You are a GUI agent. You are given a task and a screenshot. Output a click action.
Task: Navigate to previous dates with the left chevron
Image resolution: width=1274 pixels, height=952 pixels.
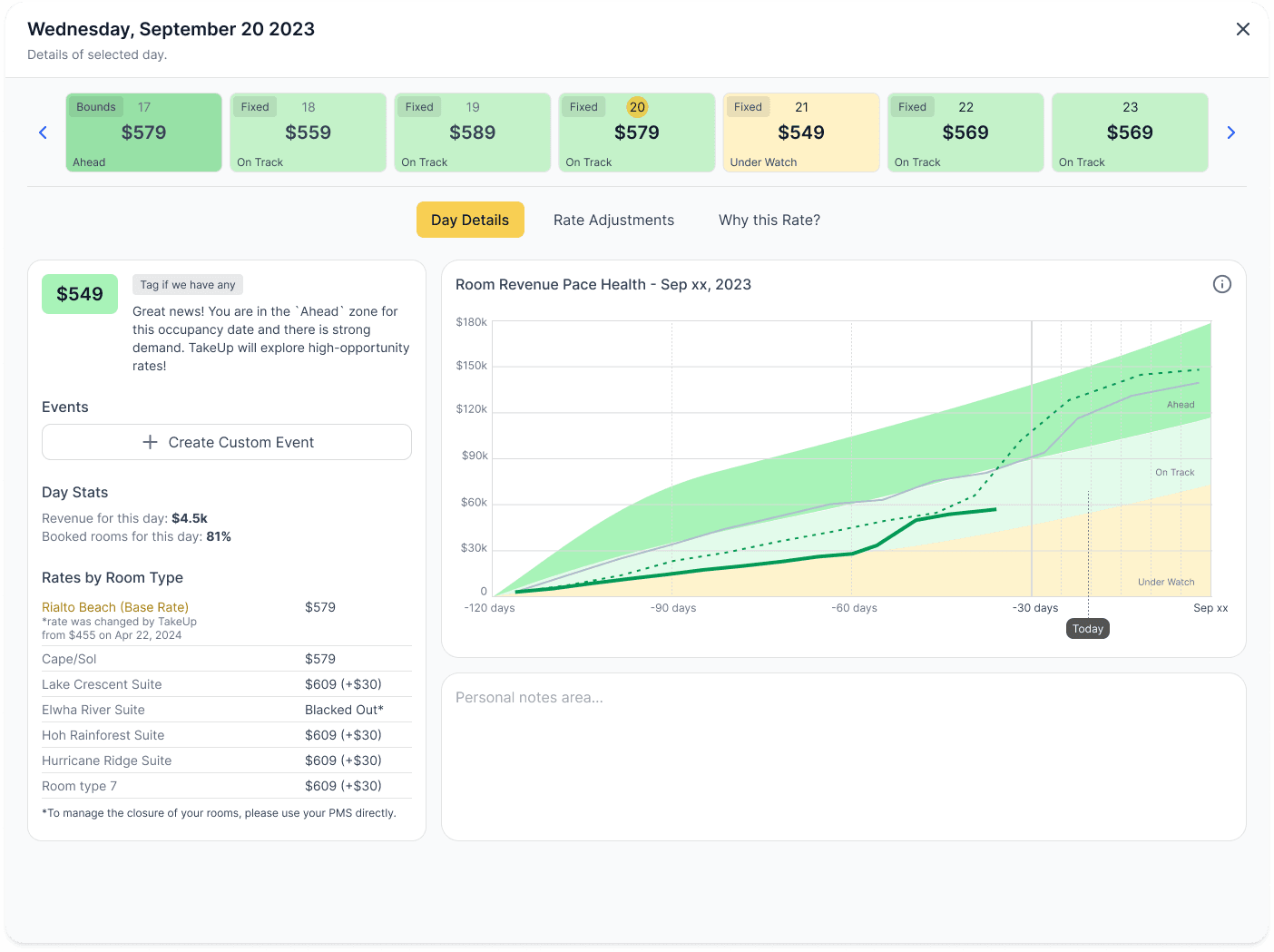point(43,132)
